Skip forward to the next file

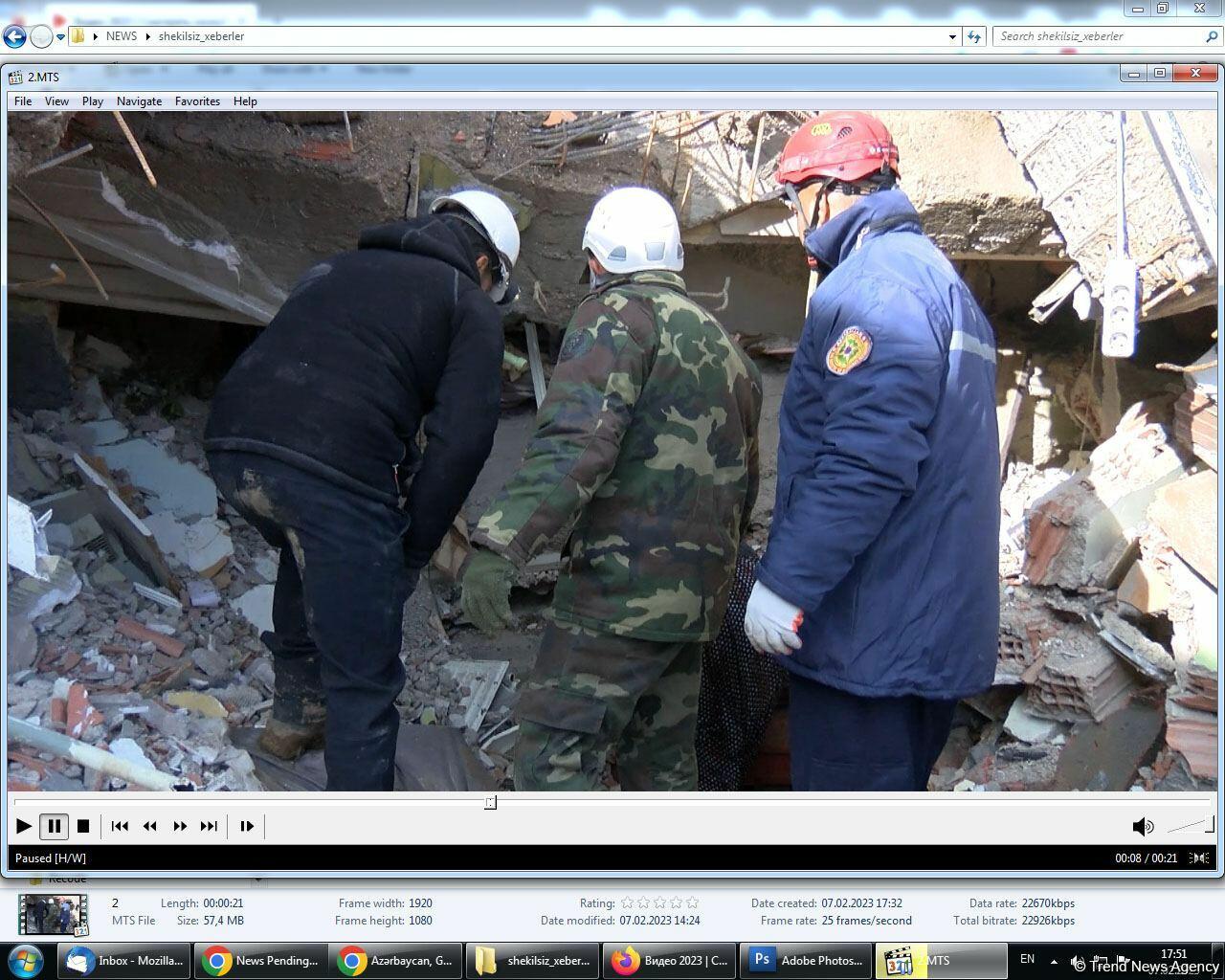pyautogui.click(x=209, y=826)
